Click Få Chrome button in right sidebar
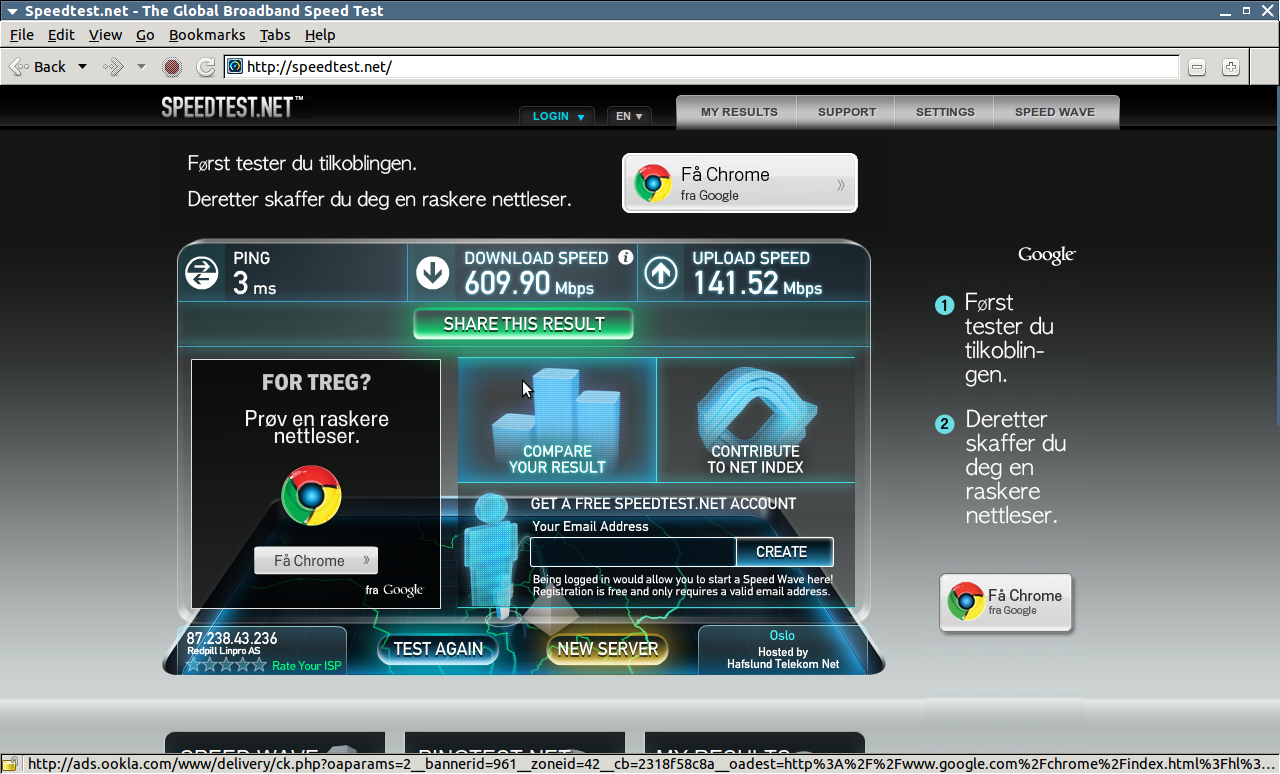This screenshot has width=1280, height=774. click(1006, 602)
